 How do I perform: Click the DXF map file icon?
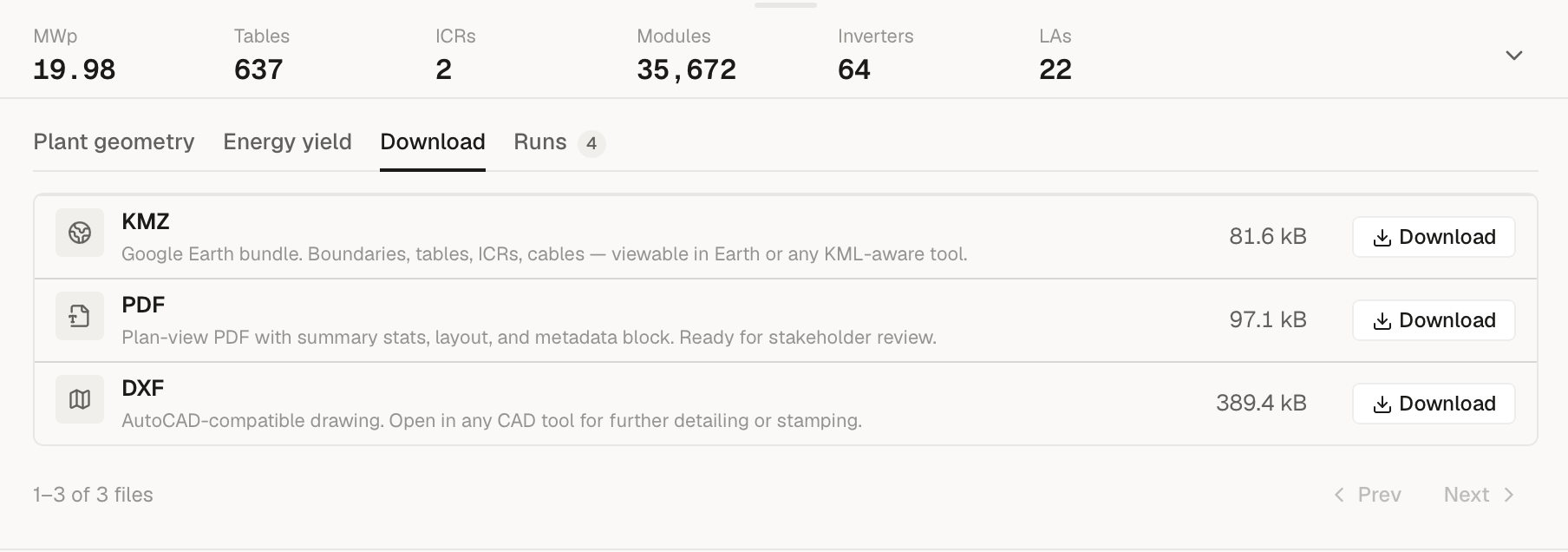[80, 399]
